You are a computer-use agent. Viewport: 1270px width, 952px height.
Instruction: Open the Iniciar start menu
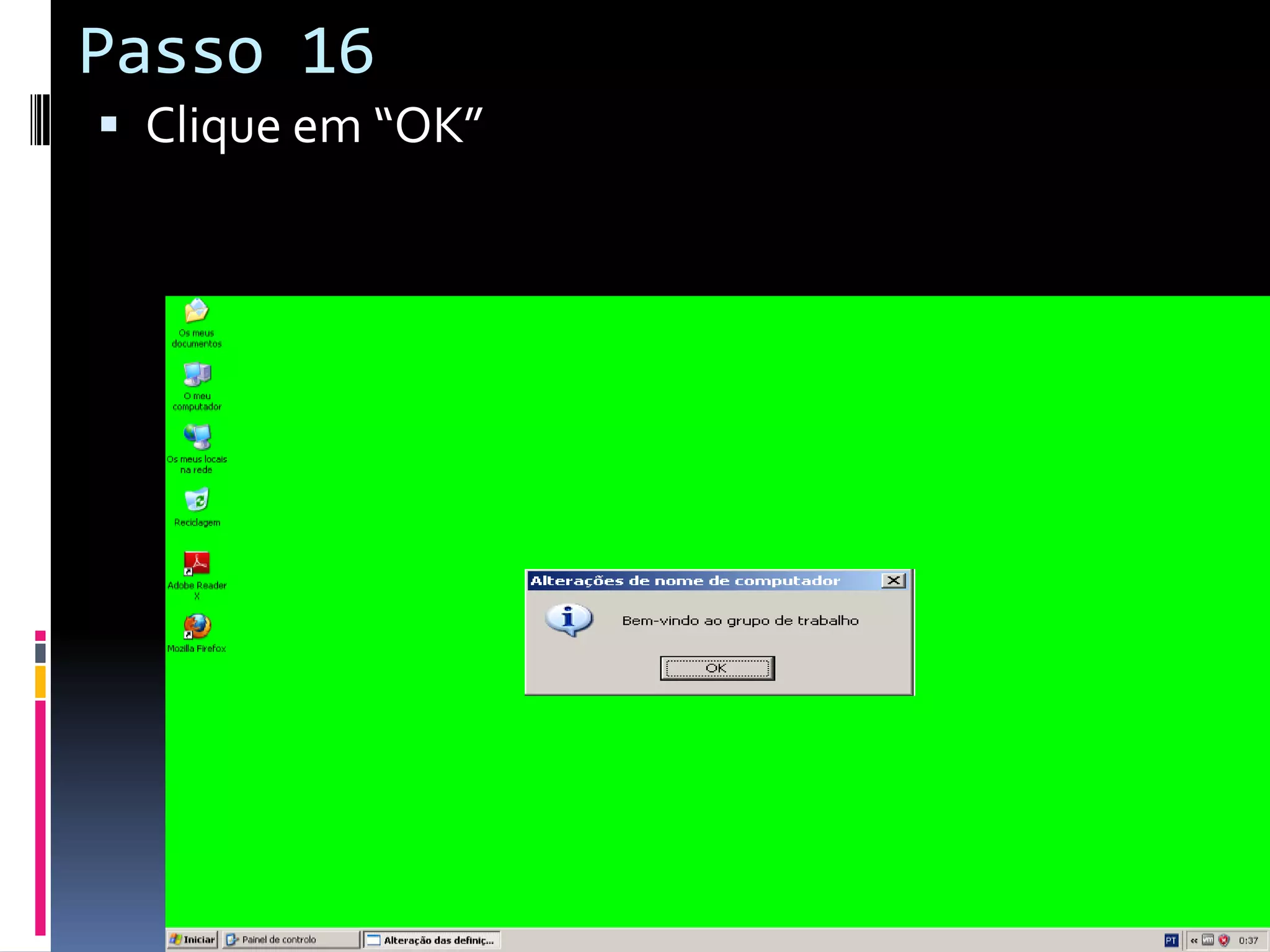[x=192, y=940]
